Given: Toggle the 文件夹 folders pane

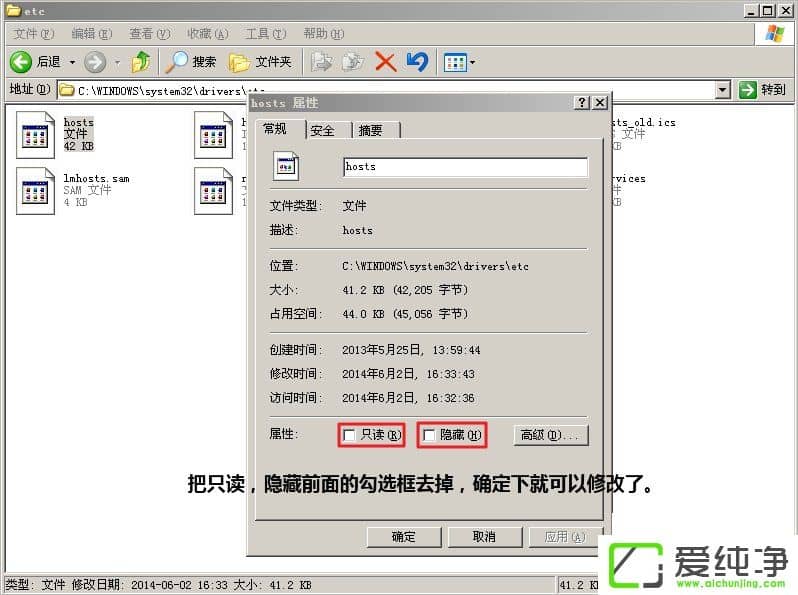Looking at the screenshot, I should [x=260, y=62].
